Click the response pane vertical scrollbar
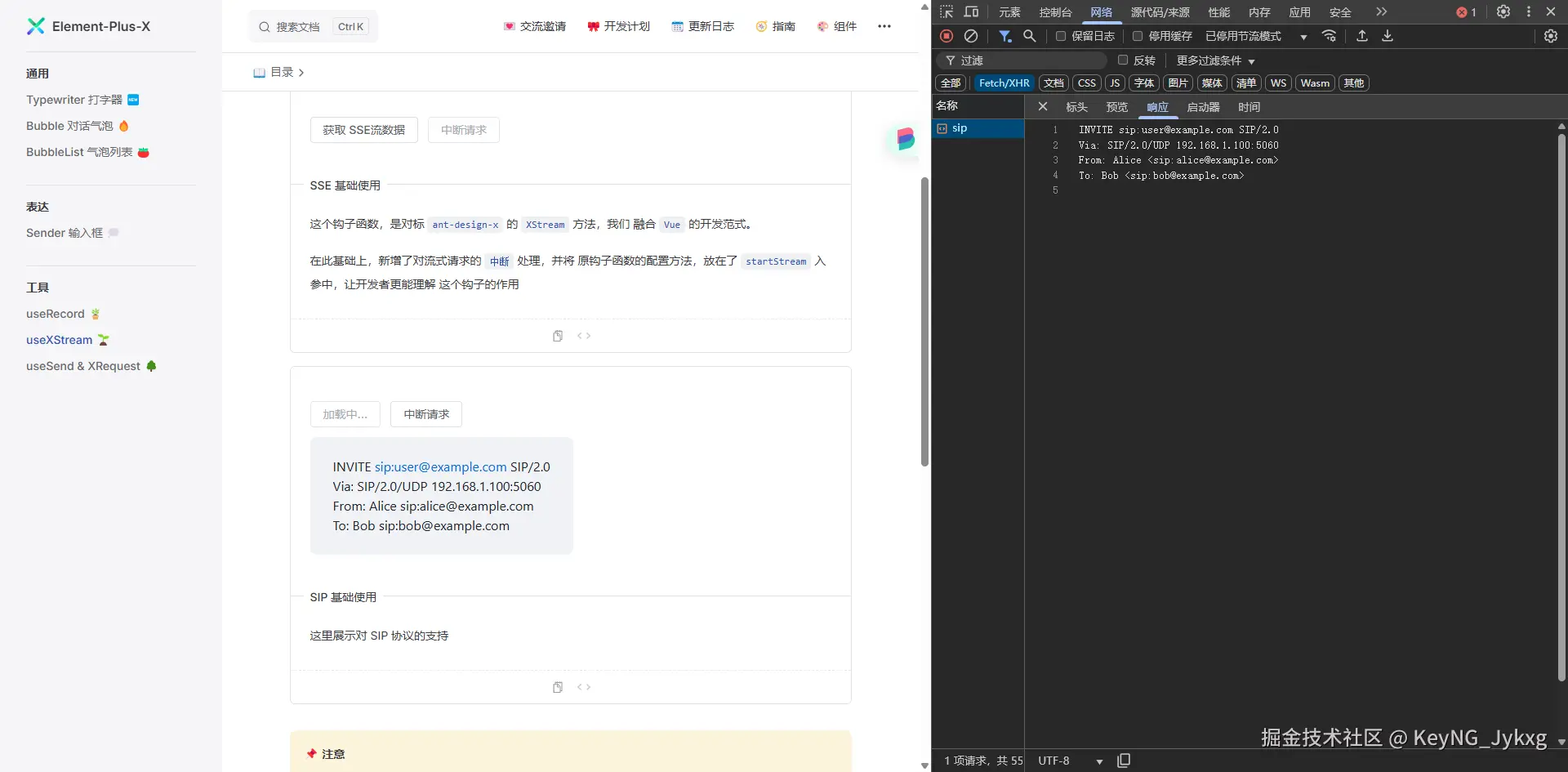This screenshot has width=1568, height=772. click(x=1561, y=408)
